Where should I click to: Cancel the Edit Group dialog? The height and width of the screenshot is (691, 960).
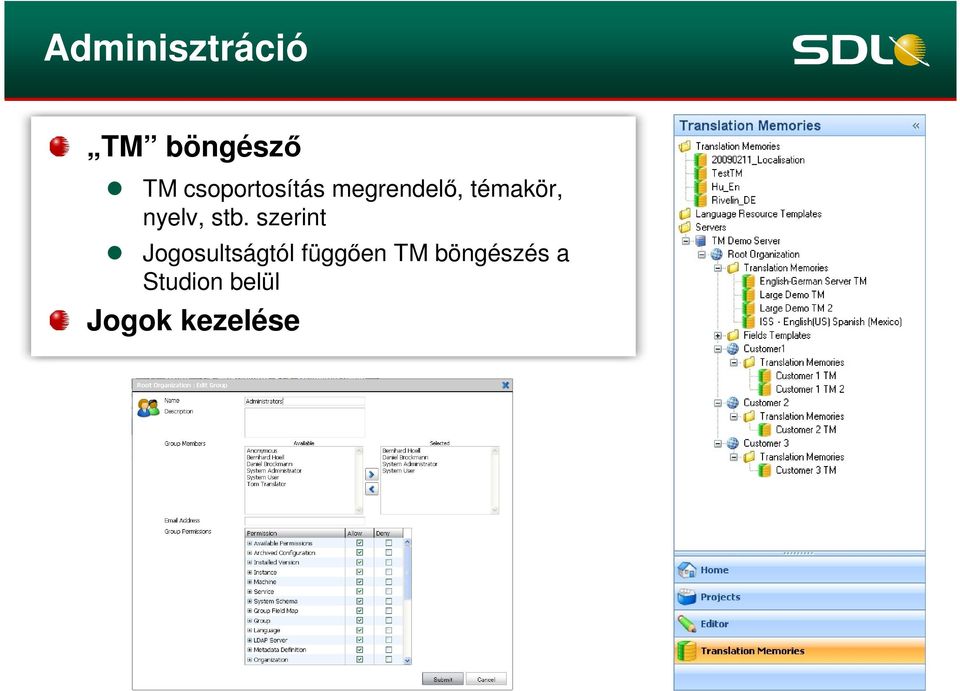[x=486, y=679]
